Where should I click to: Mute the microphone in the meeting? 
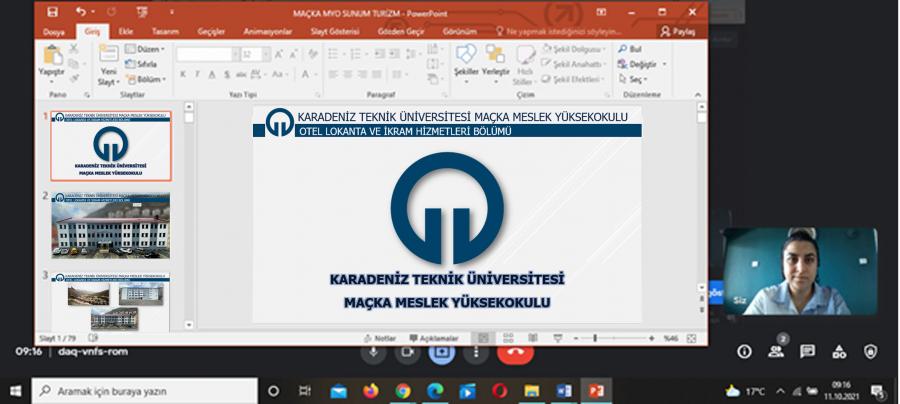pos(374,352)
